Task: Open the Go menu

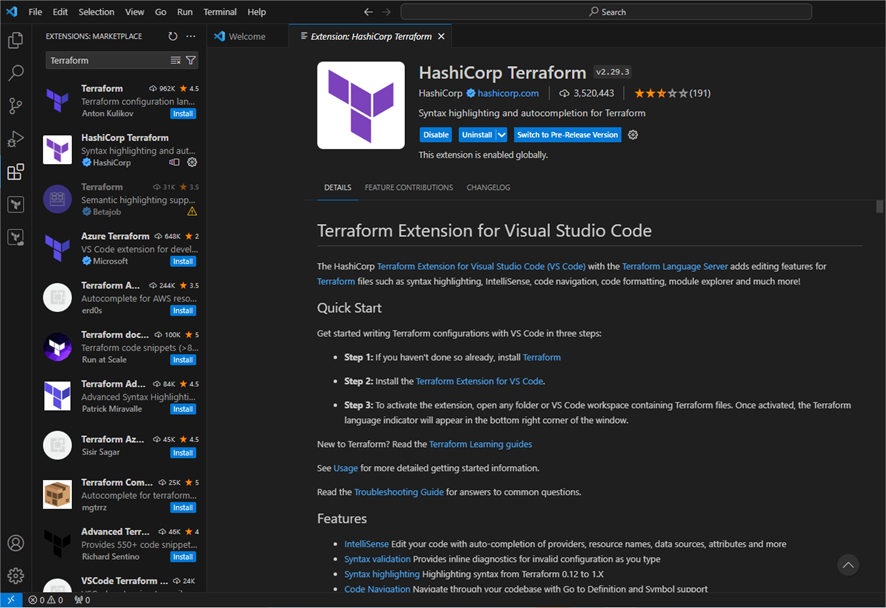Action: click(x=160, y=12)
